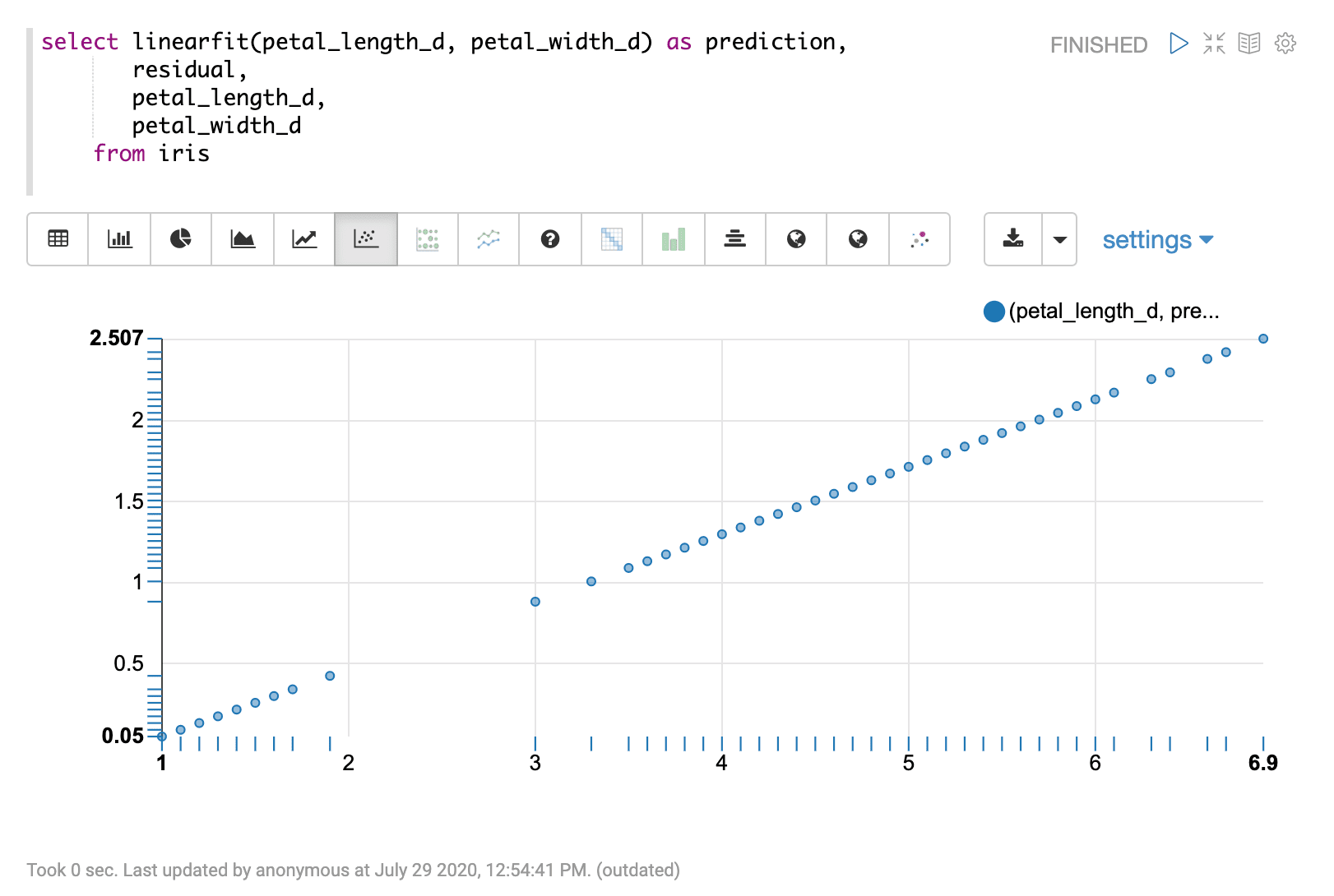Expand the download format dropdown arrow
This screenshot has height=896, width=1334.
pos(1061,239)
